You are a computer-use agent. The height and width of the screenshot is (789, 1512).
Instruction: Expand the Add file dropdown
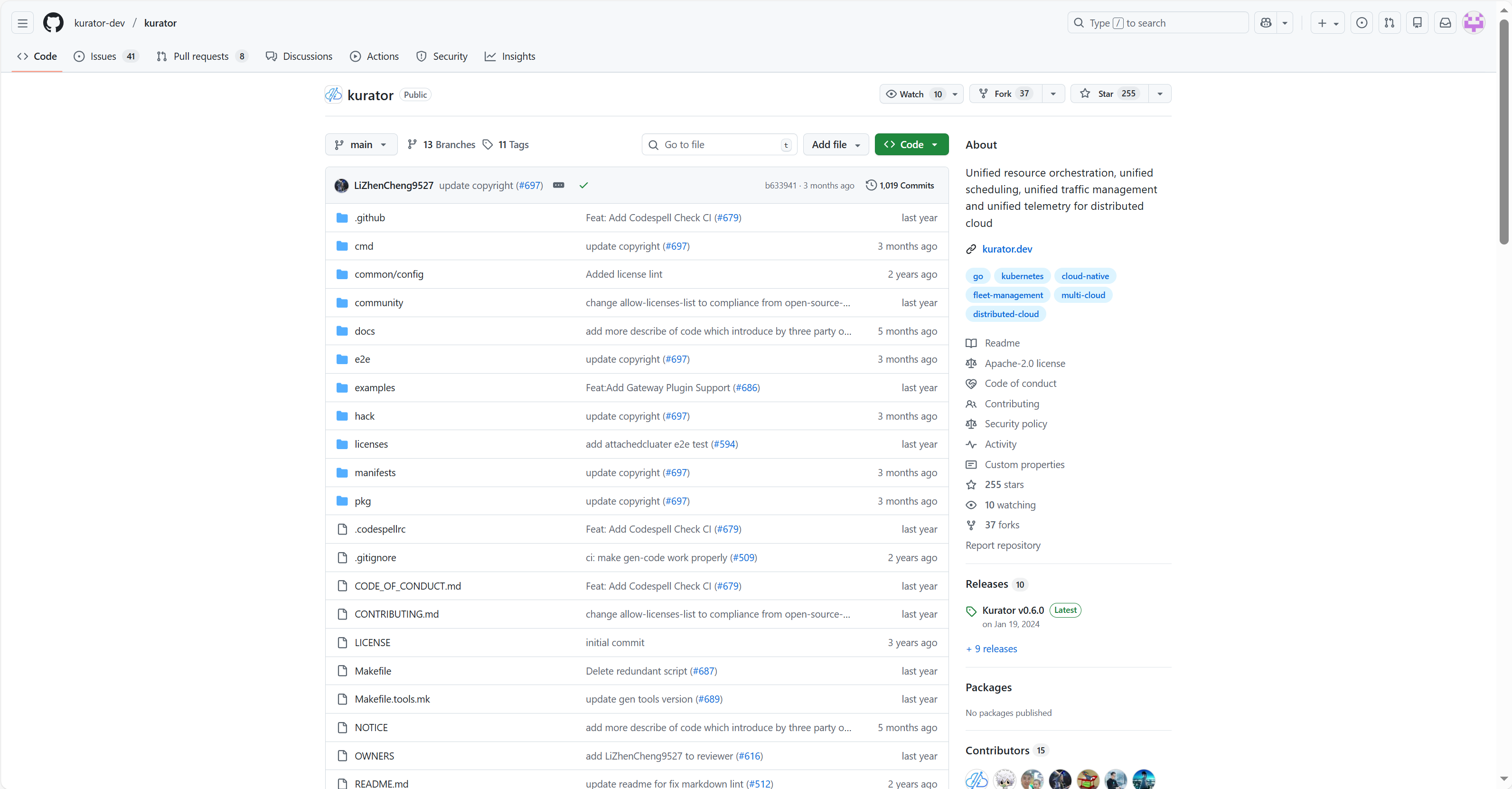pos(835,144)
